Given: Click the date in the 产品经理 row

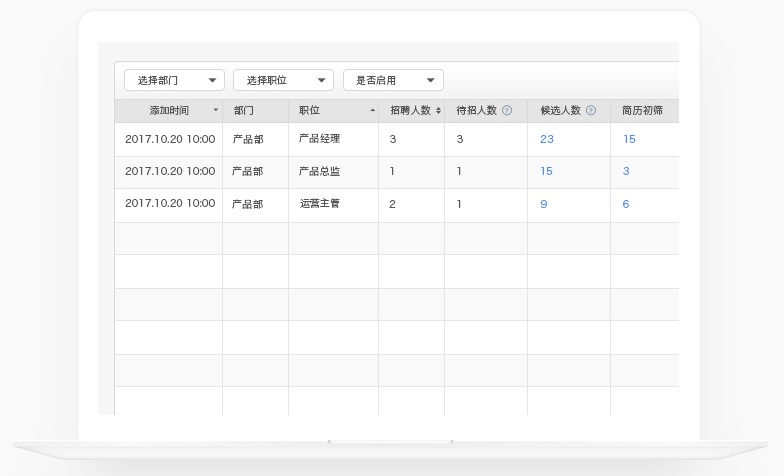Looking at the screenshot, I should point(170,139).
